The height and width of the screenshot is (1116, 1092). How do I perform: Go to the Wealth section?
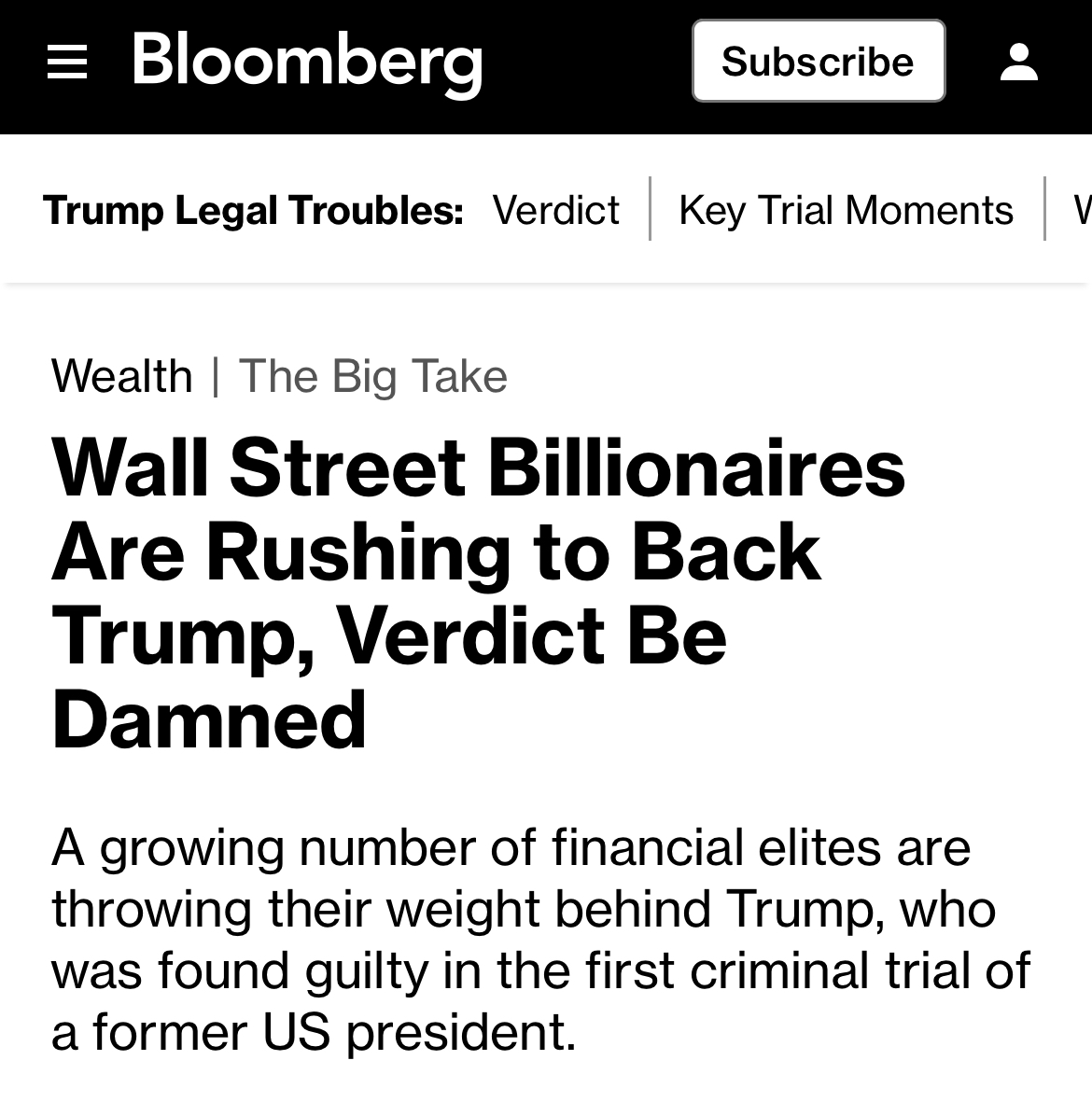(122, 376)
